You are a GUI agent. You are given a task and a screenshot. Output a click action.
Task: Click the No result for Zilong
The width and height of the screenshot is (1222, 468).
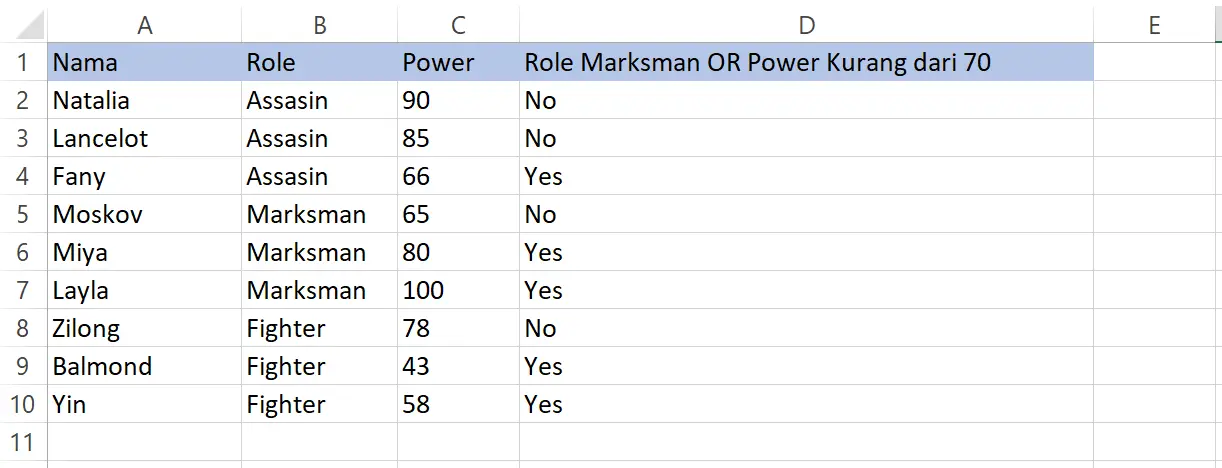click(806, 329)
